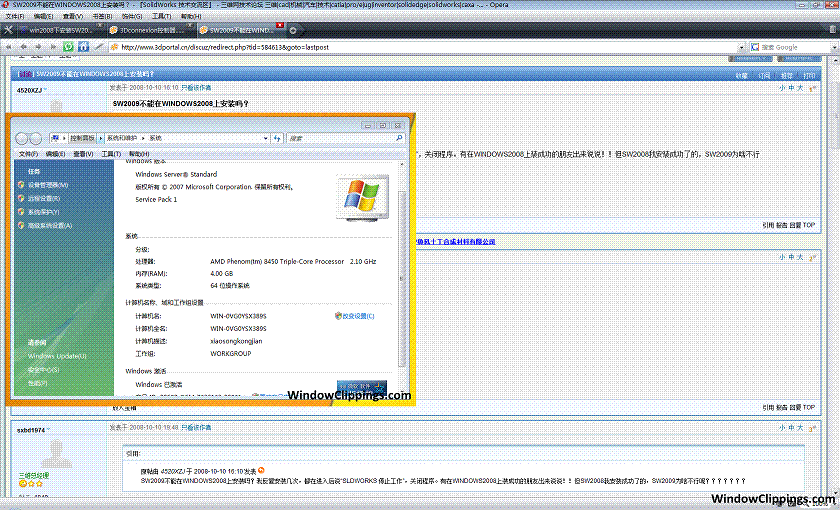
Task: Open a new tab with the plus button
Action: pyautogui.click(x=293, y=31)
